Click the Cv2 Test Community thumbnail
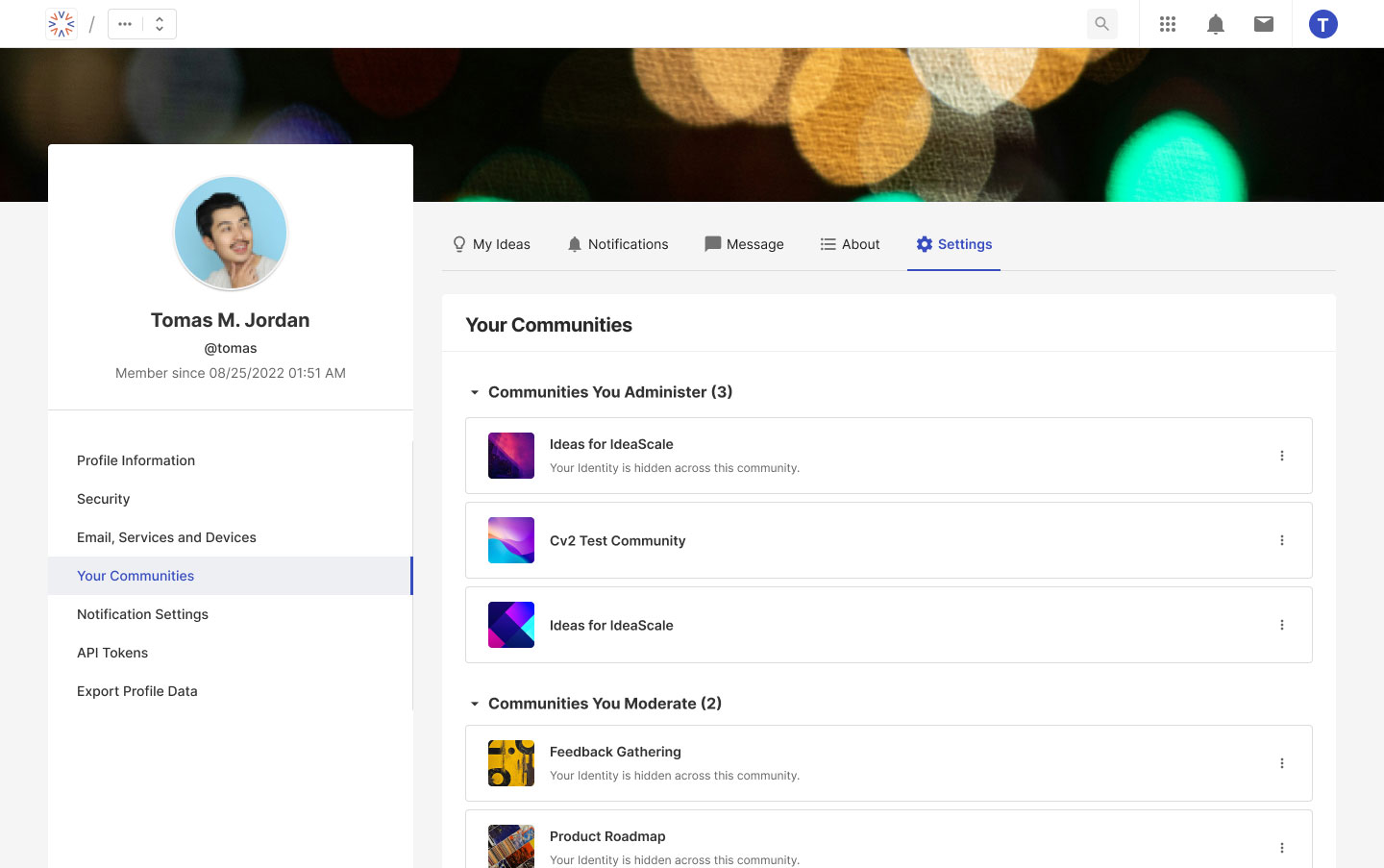Viewport: 1384px width, 868px height. point(511,540)
